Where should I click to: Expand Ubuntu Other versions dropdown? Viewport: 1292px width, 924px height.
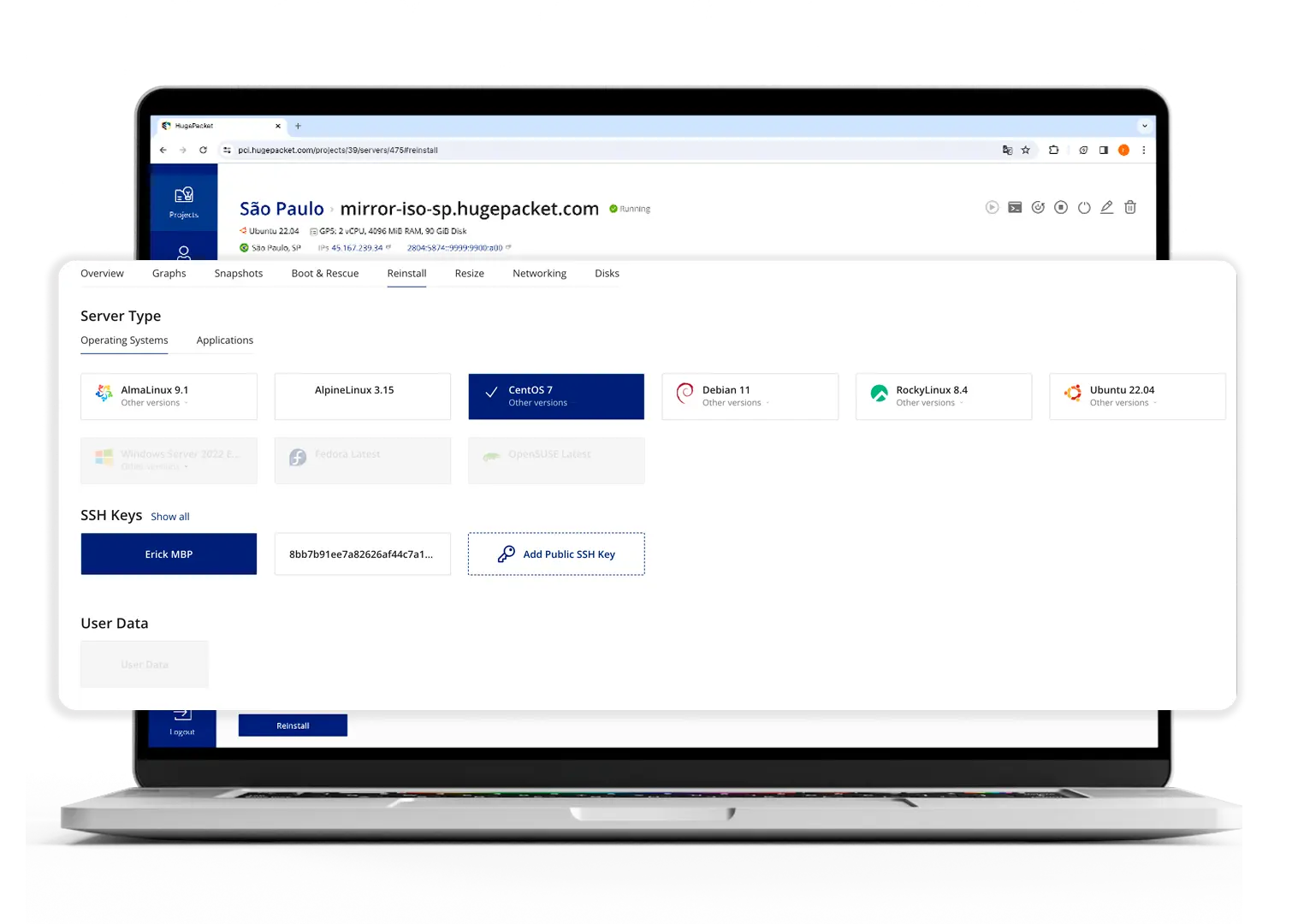click(x=1123, y=403)
